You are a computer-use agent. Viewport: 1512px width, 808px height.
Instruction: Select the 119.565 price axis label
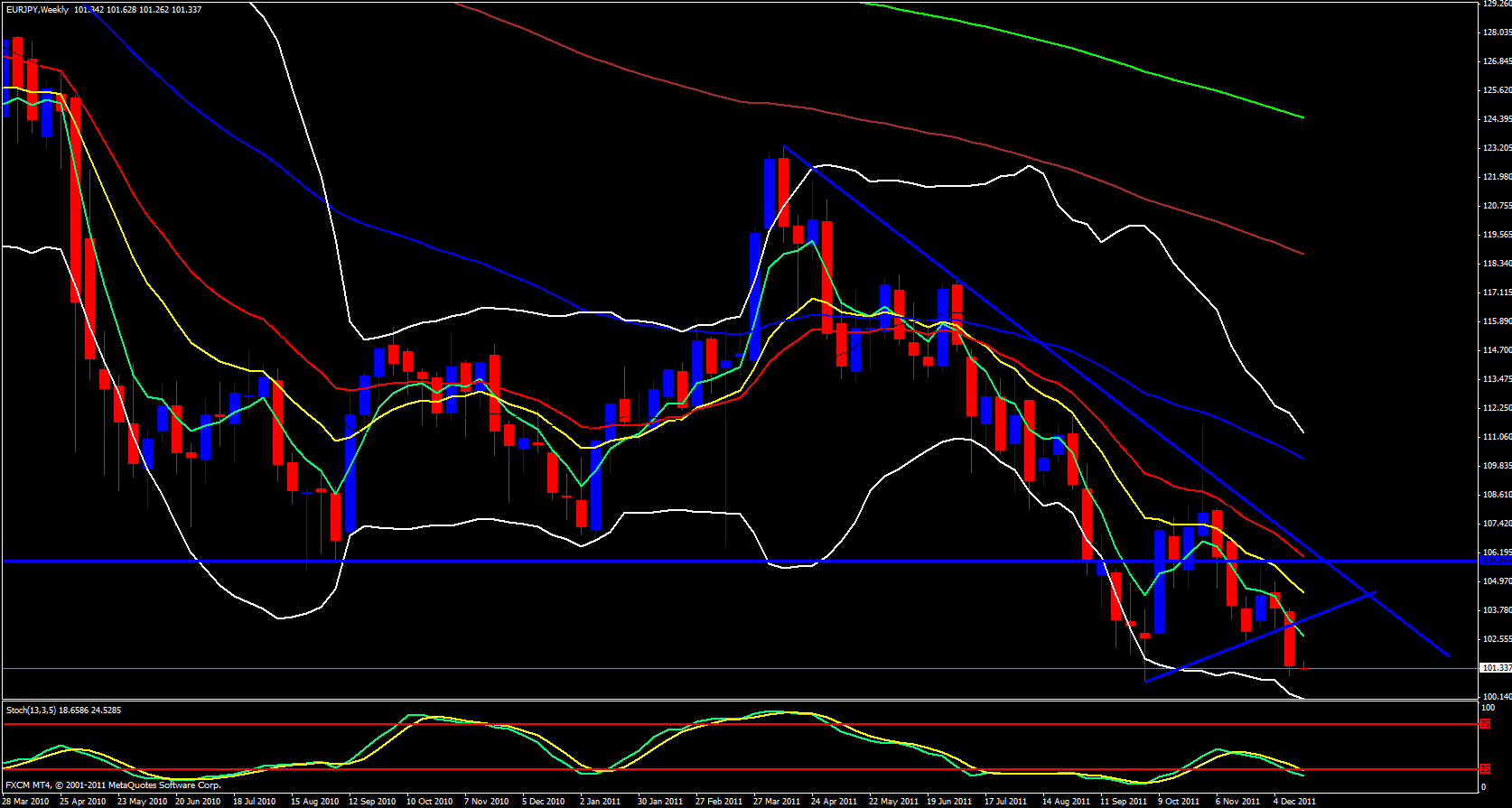pos(1497,235)
